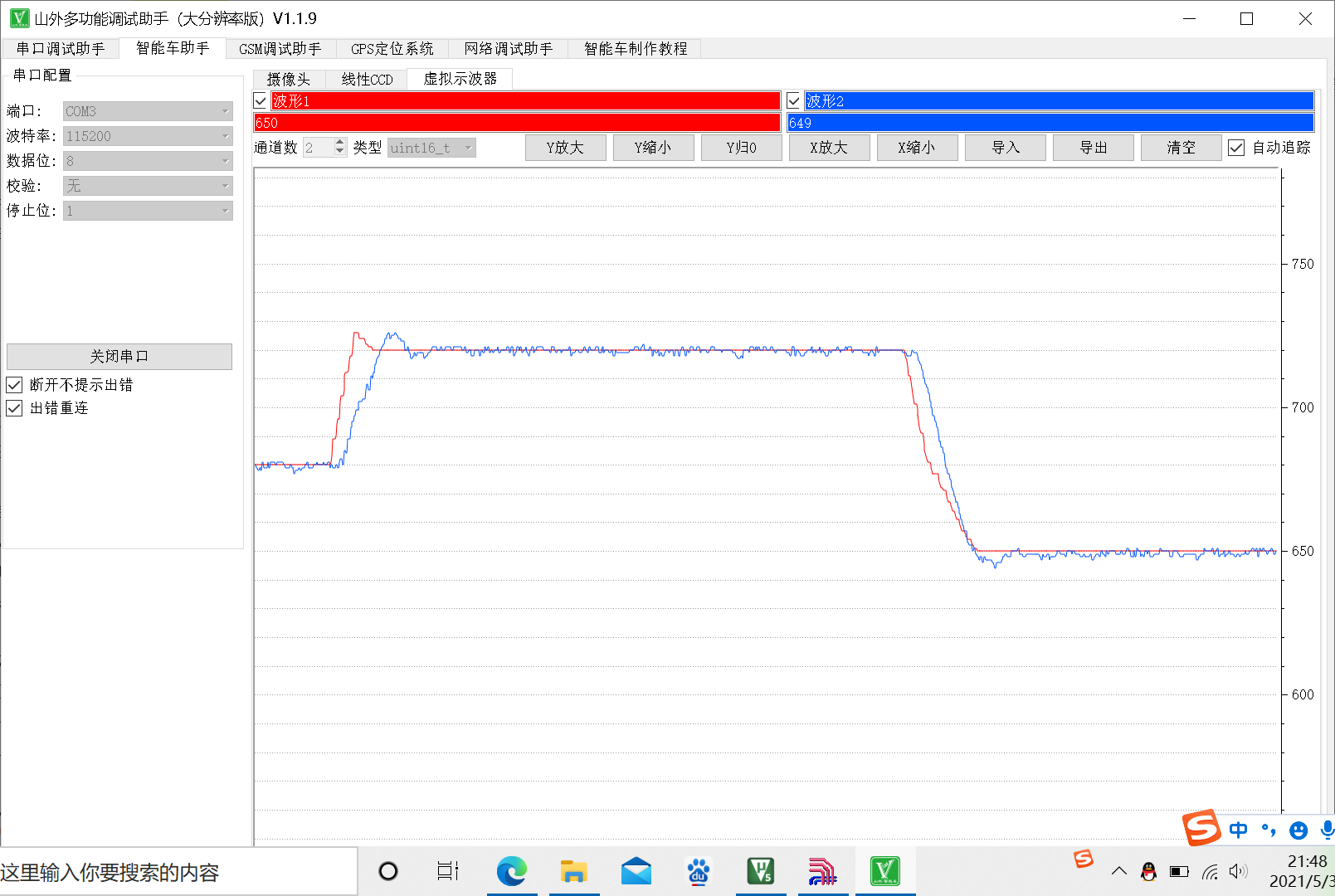Switch to GSM调试助手 tab

(x=280, y=49)
